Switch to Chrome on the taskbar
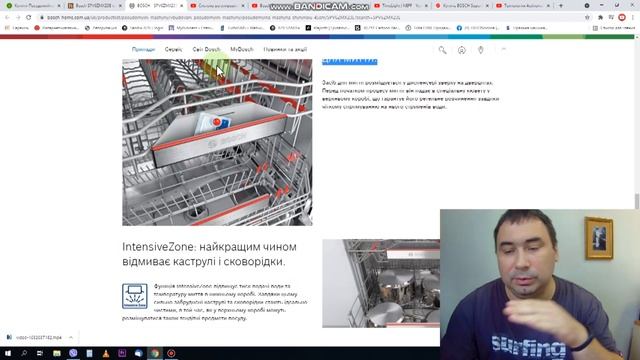The width and height of the screenshot is (640, 360). (155, 353)
